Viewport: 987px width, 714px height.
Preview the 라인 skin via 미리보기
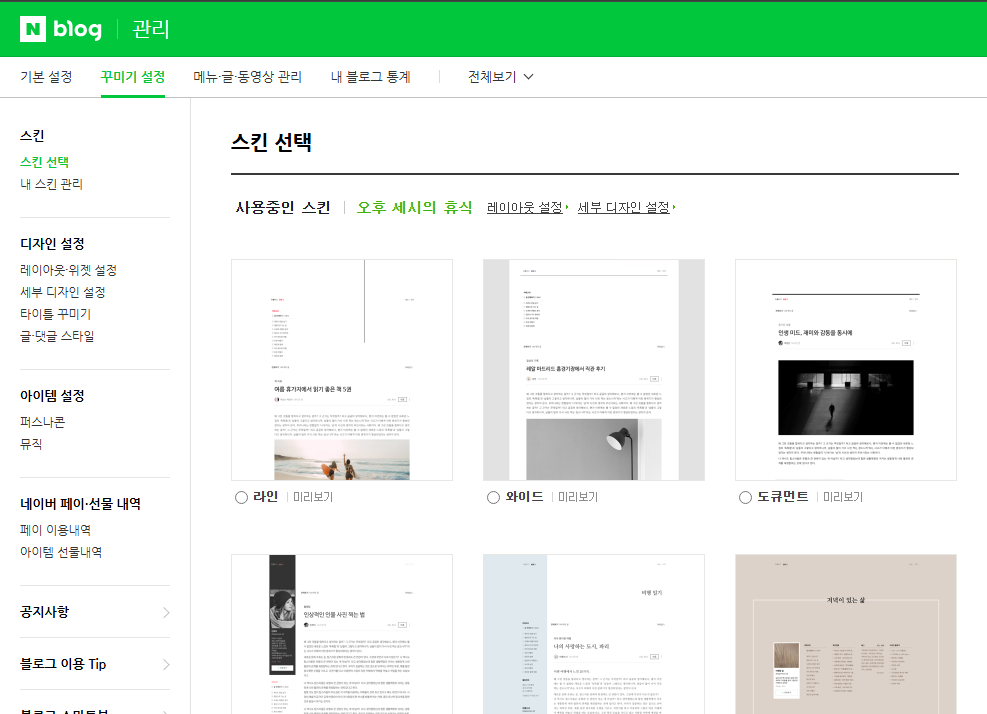coord(313,497)
